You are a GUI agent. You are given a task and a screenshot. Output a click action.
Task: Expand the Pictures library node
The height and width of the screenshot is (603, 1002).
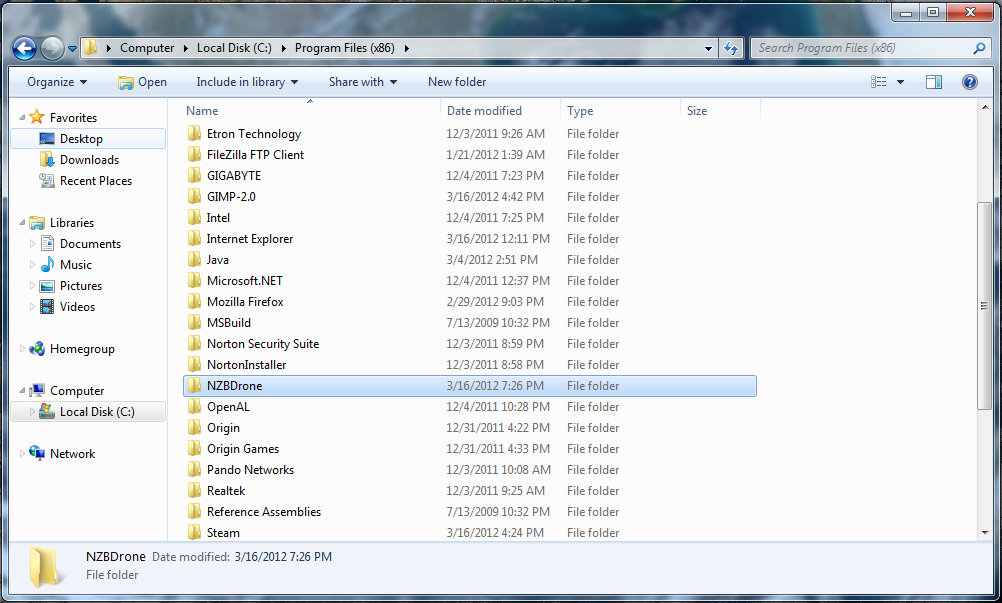(x=33, y=286)
